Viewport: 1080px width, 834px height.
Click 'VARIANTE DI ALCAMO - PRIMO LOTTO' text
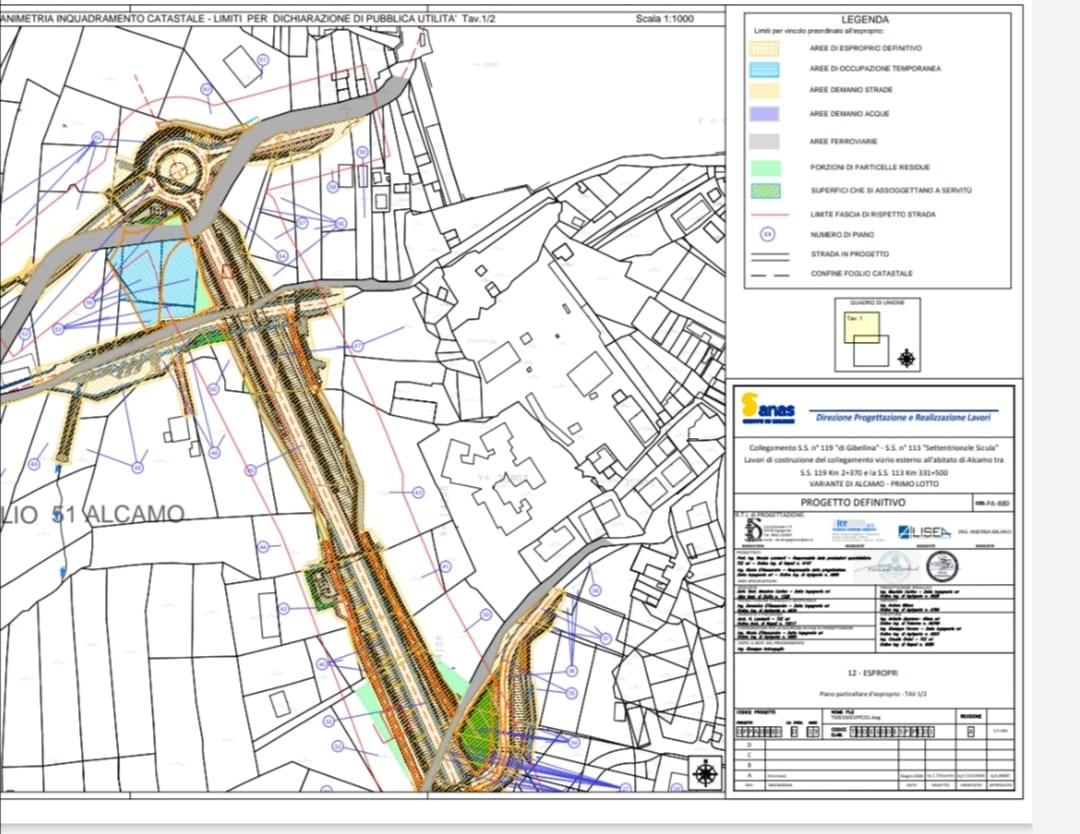click(x=873, y=483)
